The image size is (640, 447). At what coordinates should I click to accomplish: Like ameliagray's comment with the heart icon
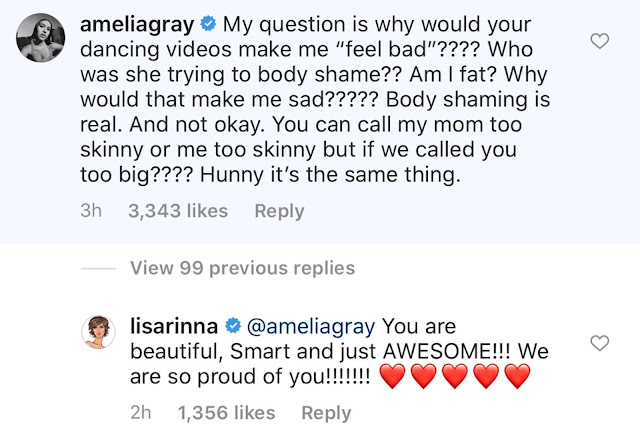[600, 41]
